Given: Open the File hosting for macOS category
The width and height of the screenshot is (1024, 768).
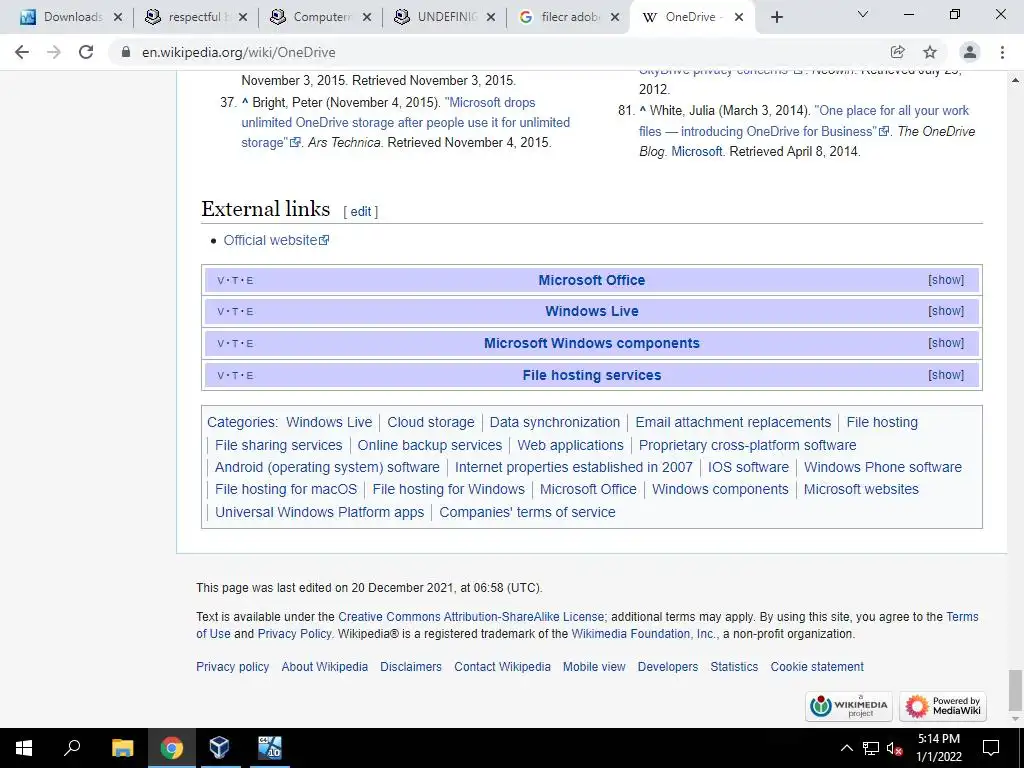Looking at the screenshot, I should (x=286, y=489).
